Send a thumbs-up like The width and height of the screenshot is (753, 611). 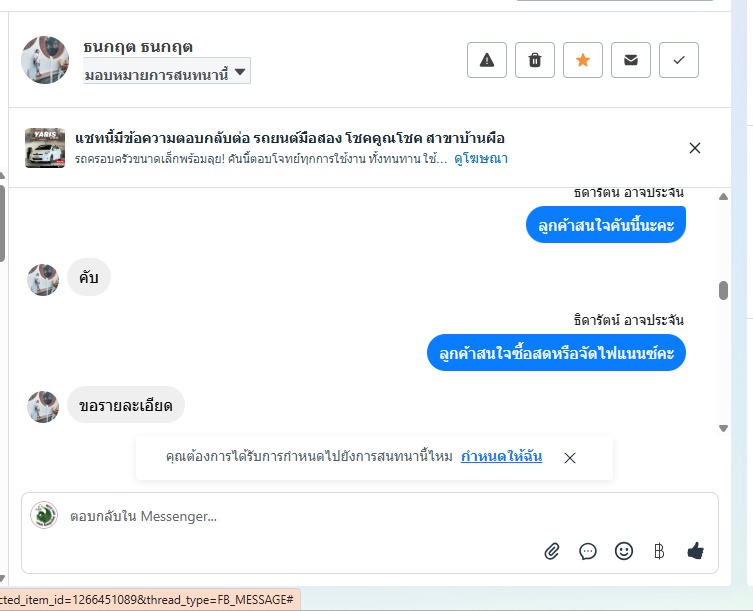(x=696, y=551)
